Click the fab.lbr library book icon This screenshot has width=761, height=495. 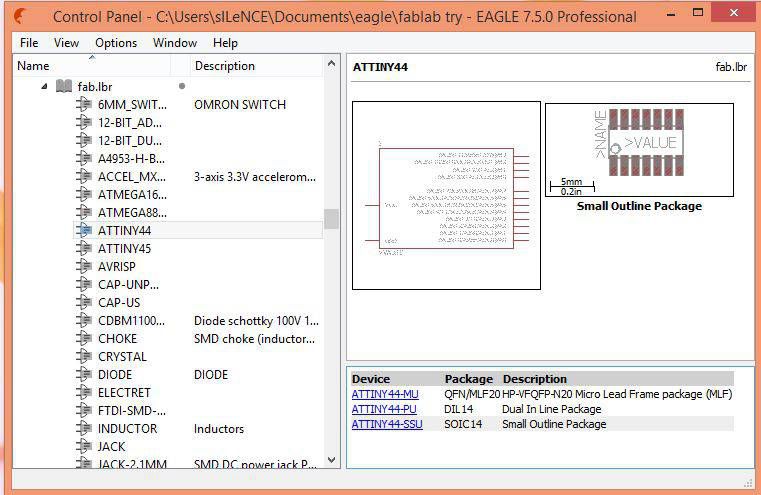pyautogui.click(x=64, y=86)
